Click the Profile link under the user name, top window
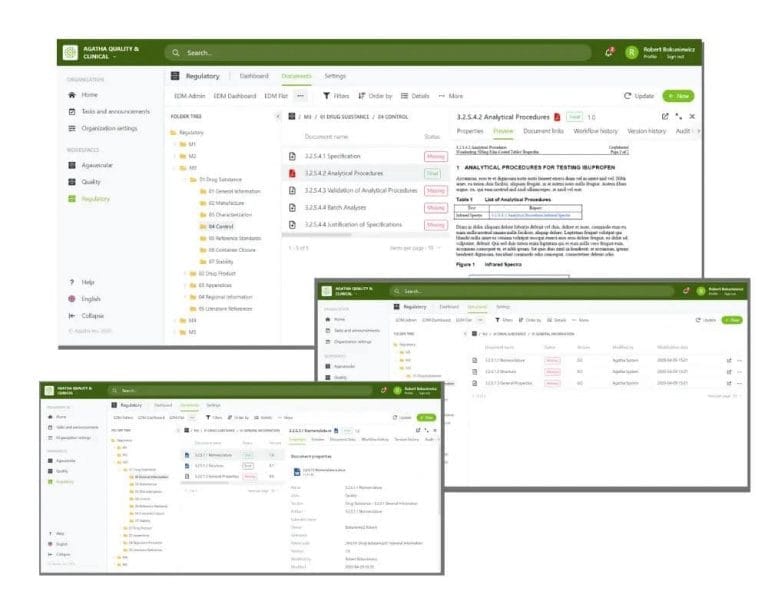This screenshot has height=614, width=768. (650, 57)
